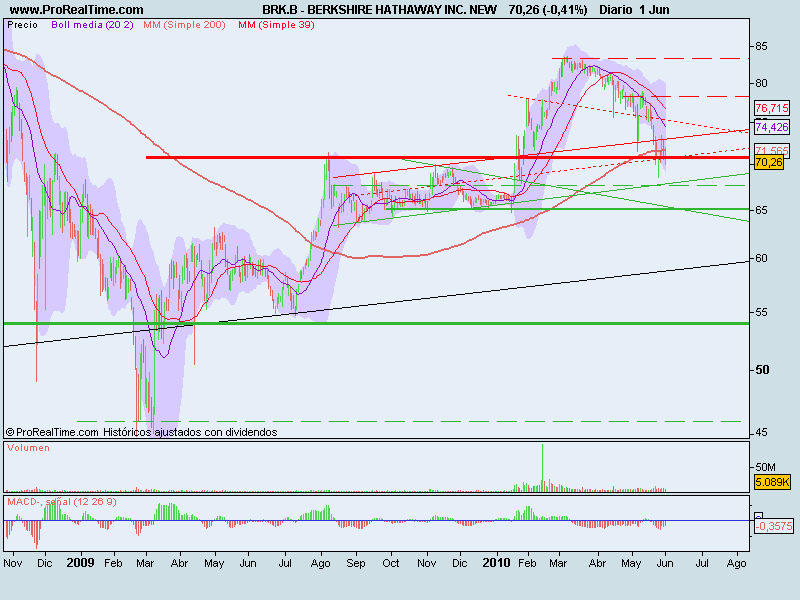Click the Dic label just before 2010
The image size is (800, 600).
(x=459, y=563)
